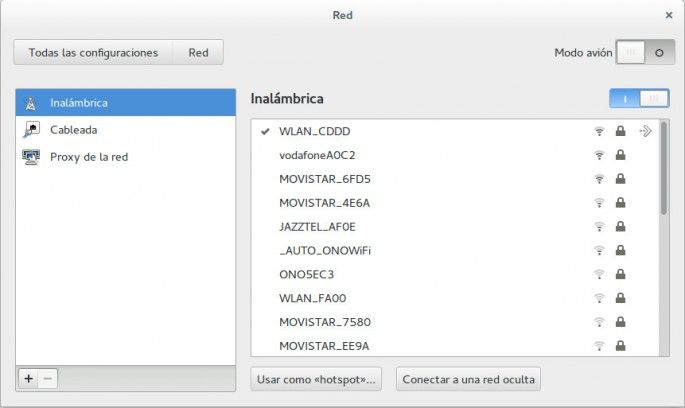Toggle Modo avión switch
Screen dimensions: 685x408
tap(644, 53)
